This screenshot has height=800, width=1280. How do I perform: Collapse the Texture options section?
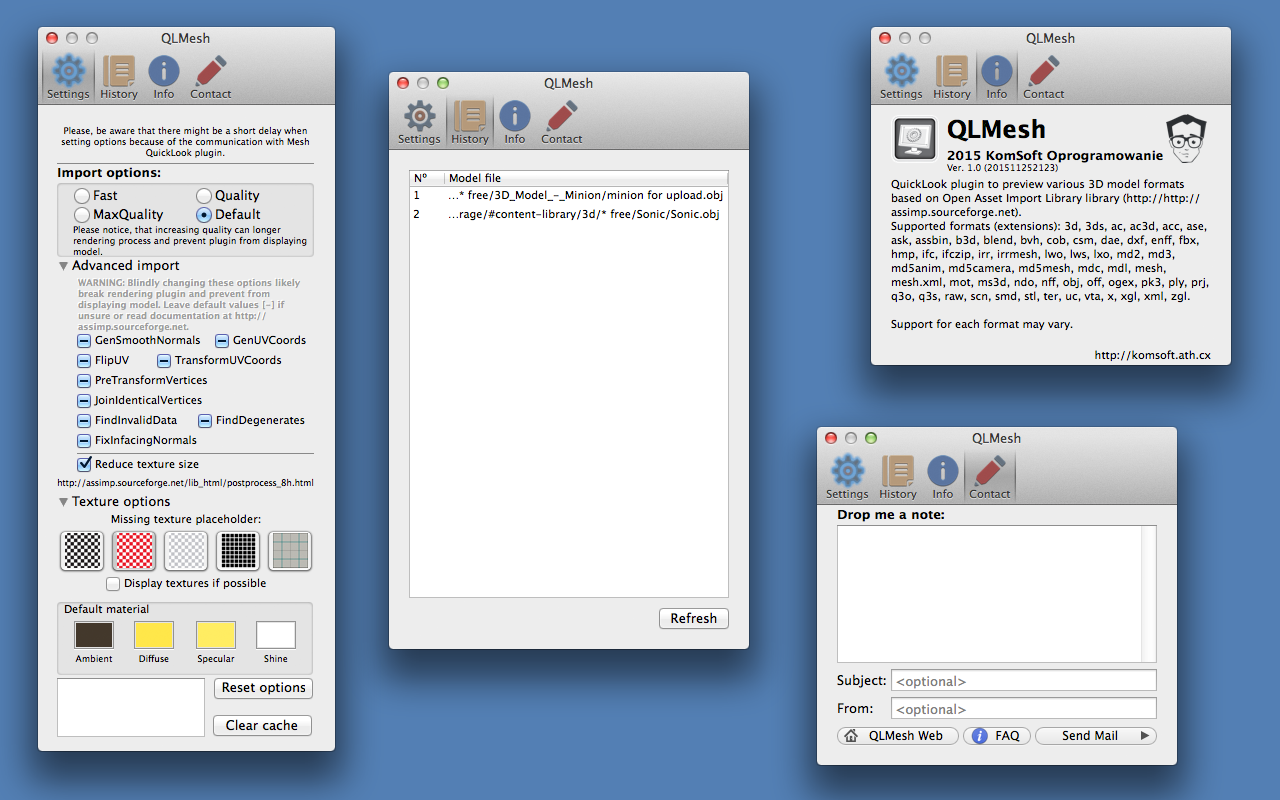(x=64, y=502)
